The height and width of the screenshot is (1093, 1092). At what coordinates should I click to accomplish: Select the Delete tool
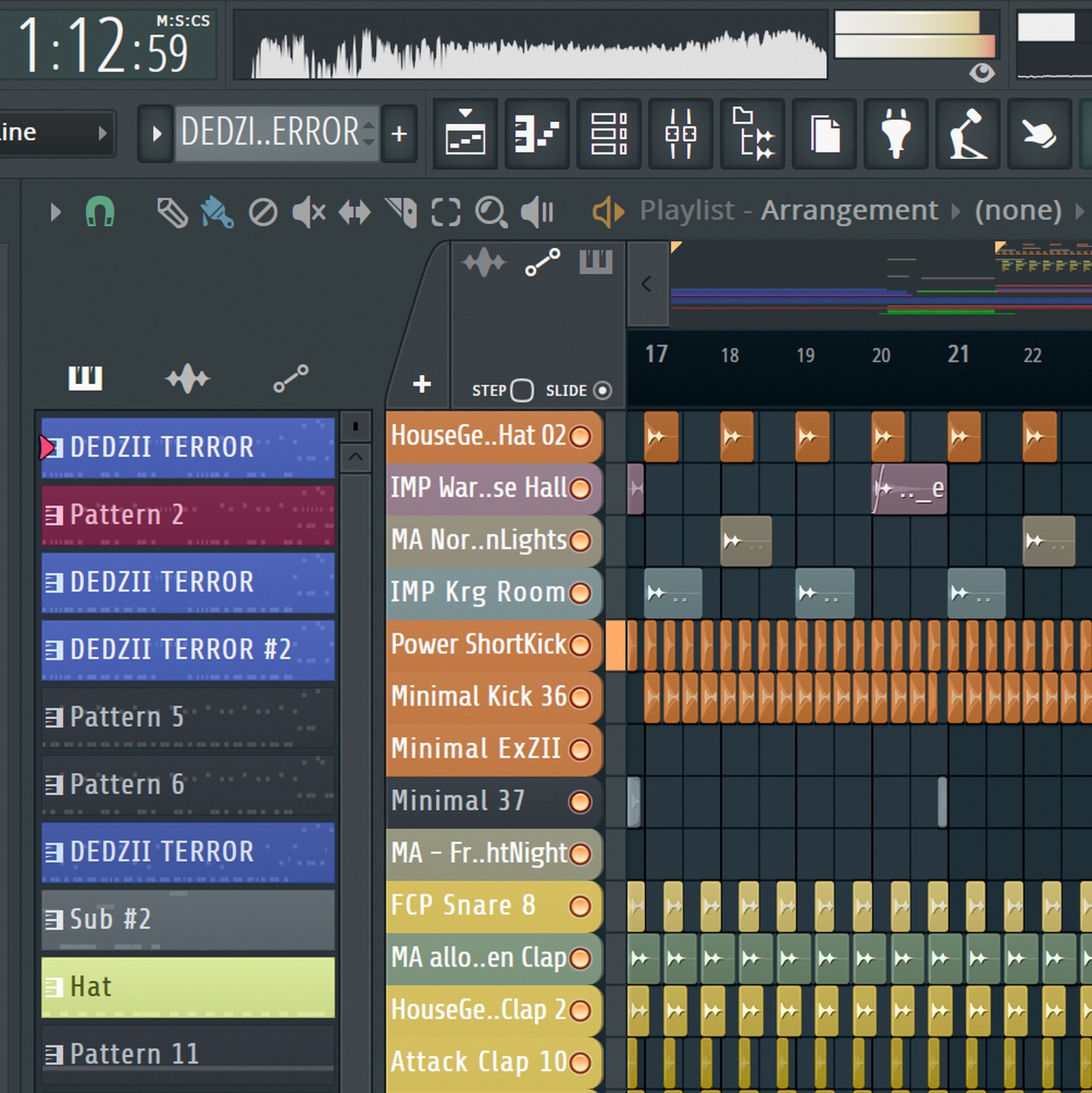[263, 212]
